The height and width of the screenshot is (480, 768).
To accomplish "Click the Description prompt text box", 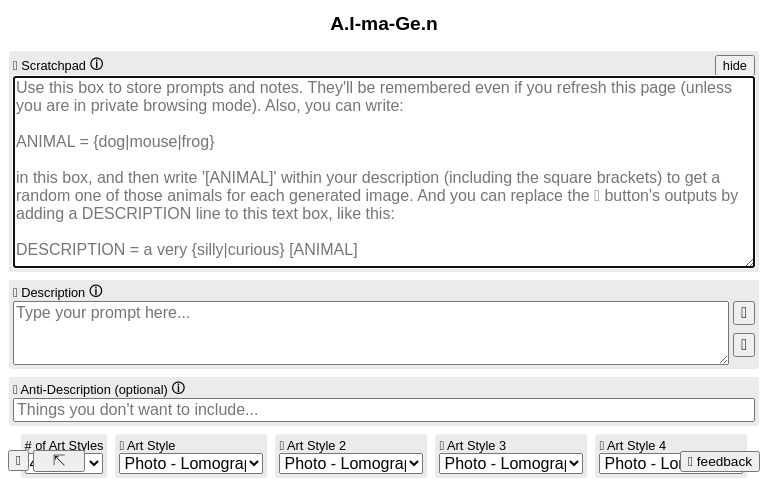I will click(371, 333).
